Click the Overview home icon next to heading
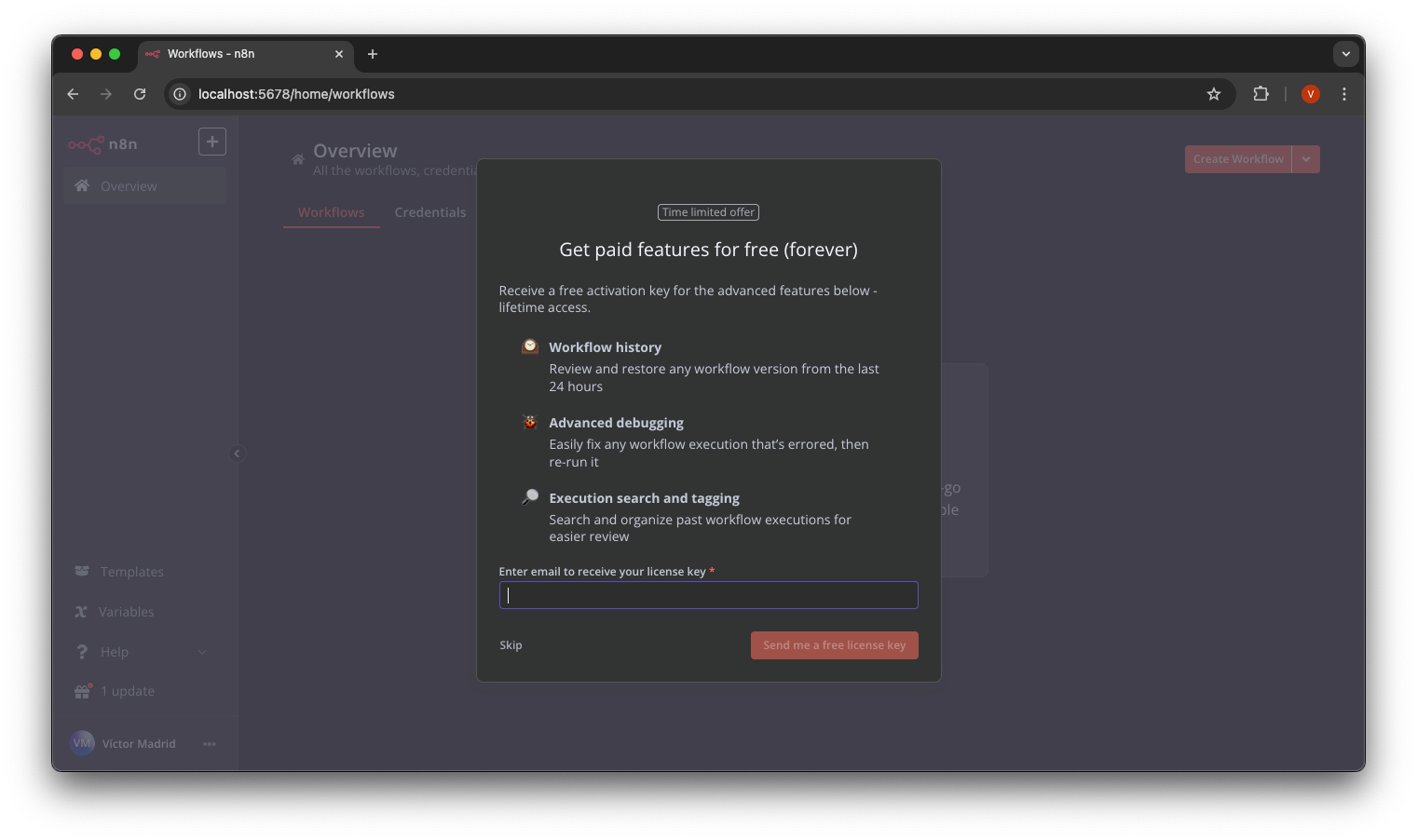The image size is (1417, 840). click(298, 159)
